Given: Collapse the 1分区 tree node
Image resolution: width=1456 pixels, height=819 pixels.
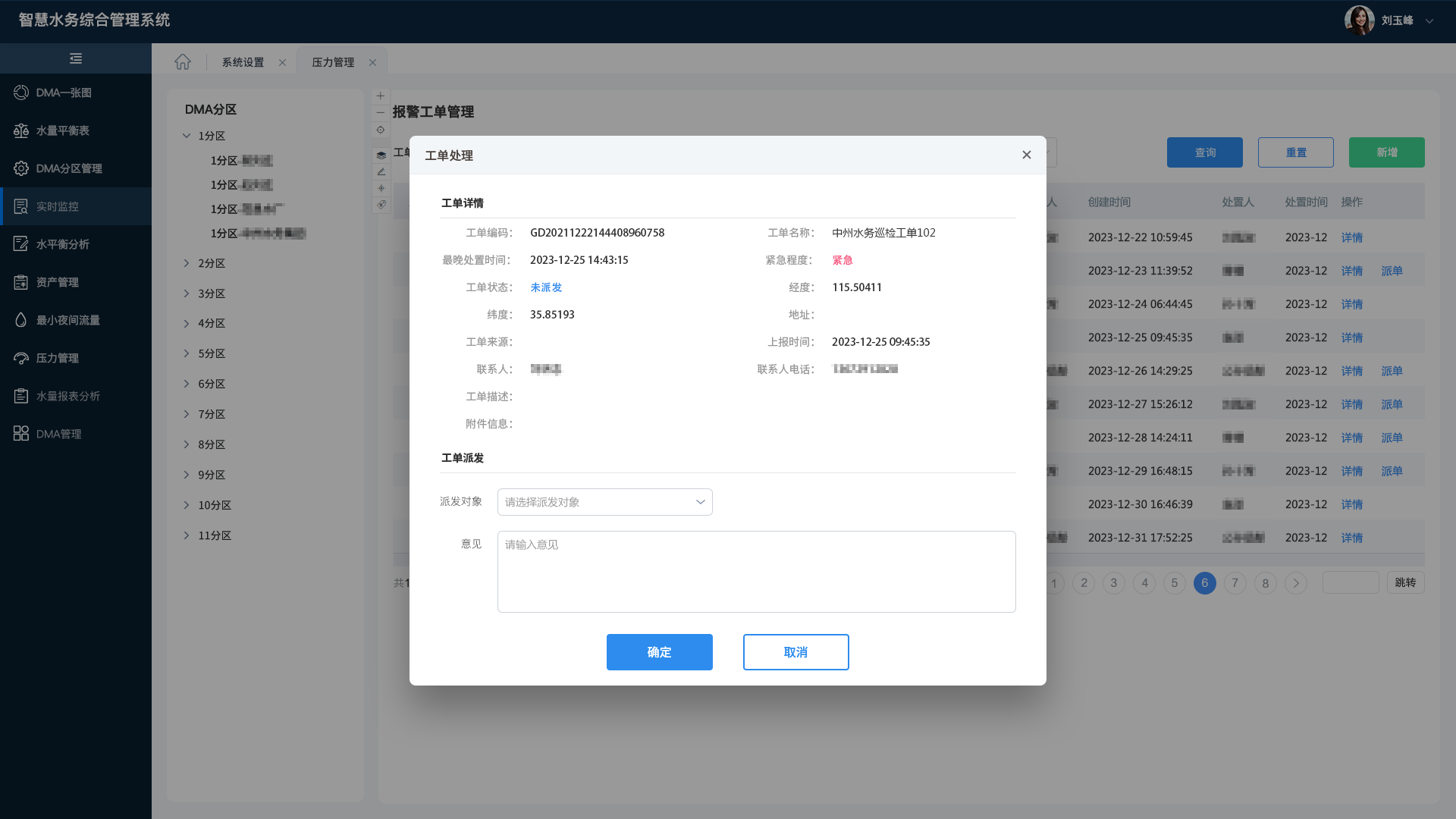Looking at the screenshot, I should click(187, 135).
